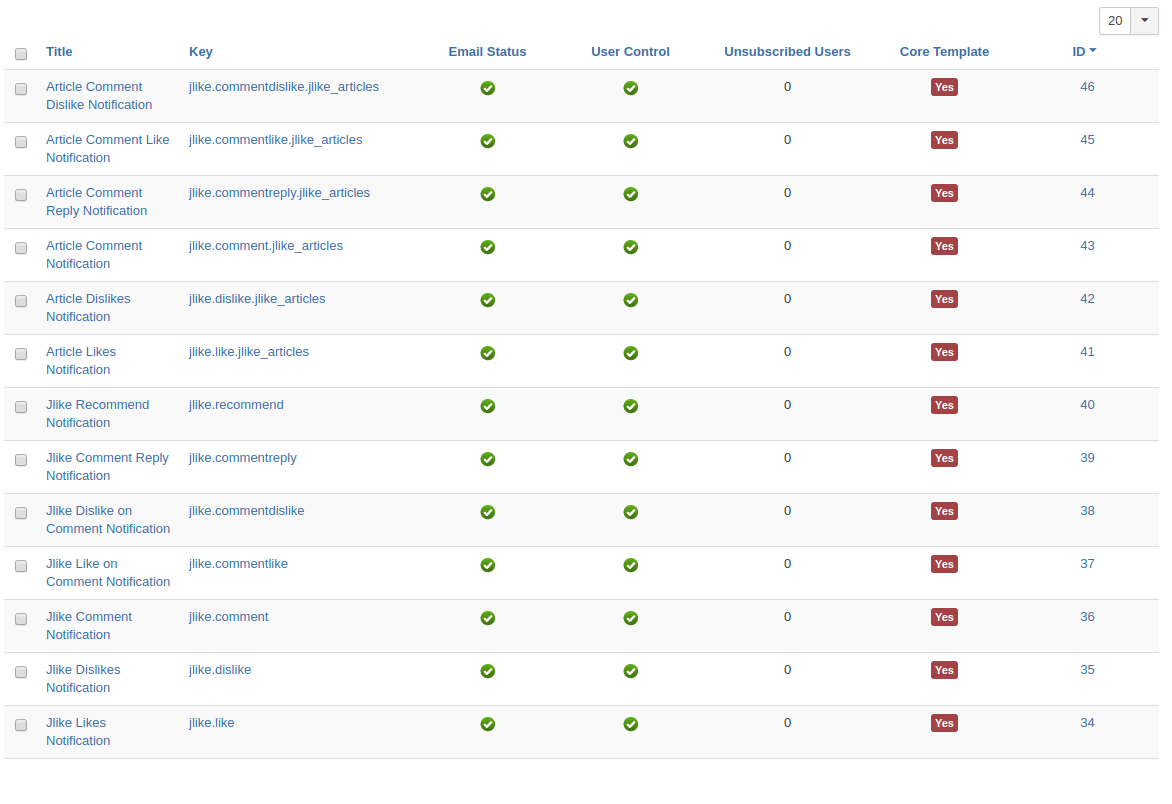Open the jlike.commentlike key link
Image resolution: width=1172 pixels, height=804 pixels.
click(x=238, y=564)
